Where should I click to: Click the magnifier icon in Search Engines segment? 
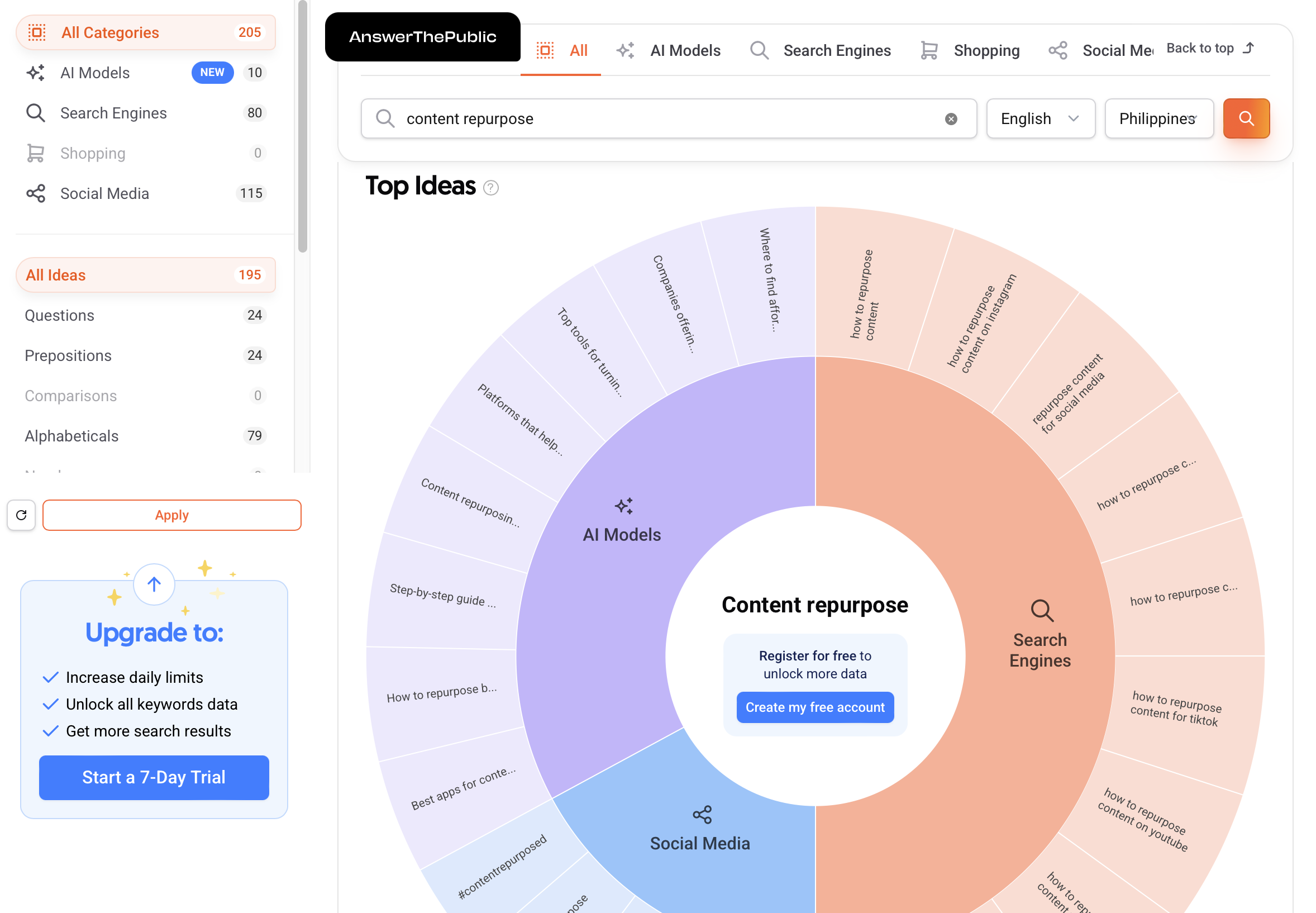click(x=1042, y=610)
